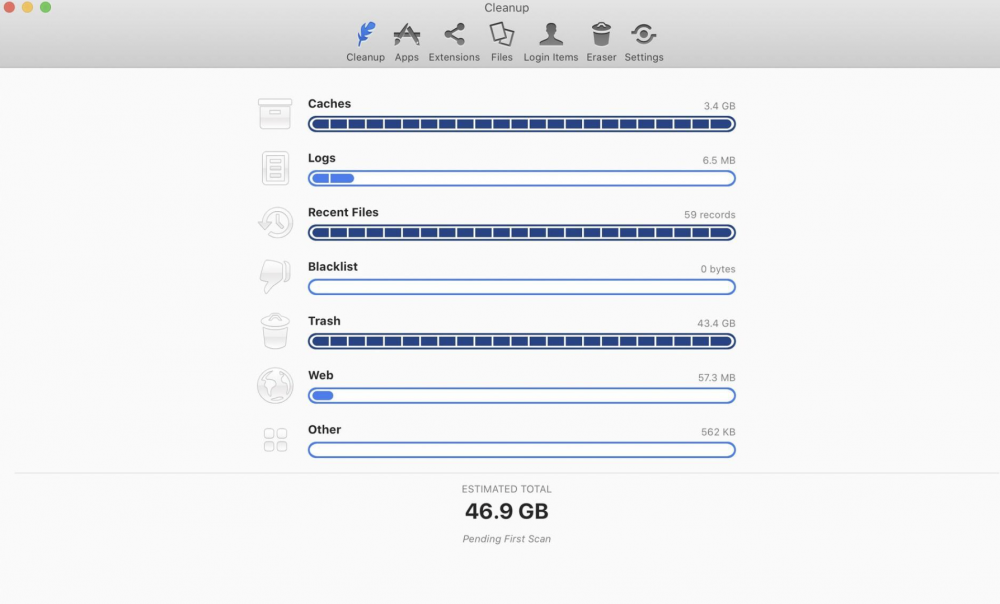Click the Trash progress bar

[522, 341]
